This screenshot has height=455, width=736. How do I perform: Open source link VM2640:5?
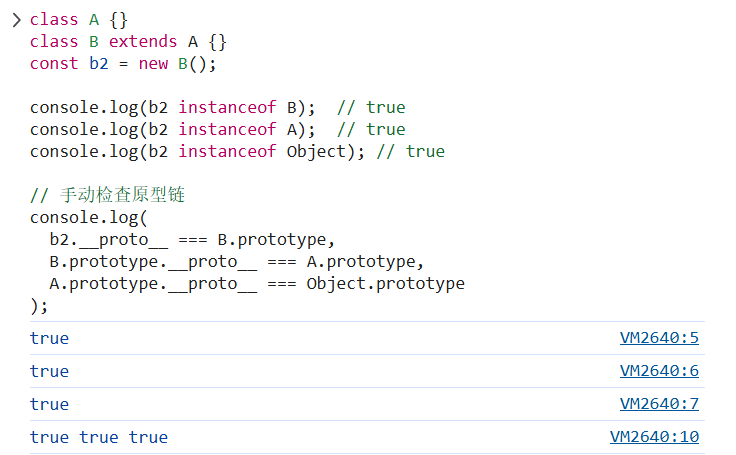pyautogui.click(x=659, y=338)
